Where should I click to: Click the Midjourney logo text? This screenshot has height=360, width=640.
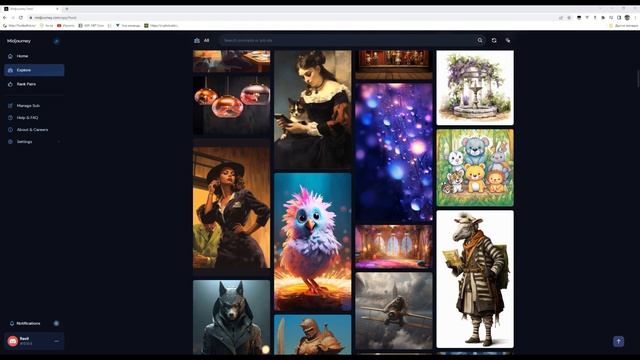coord(19,41)
